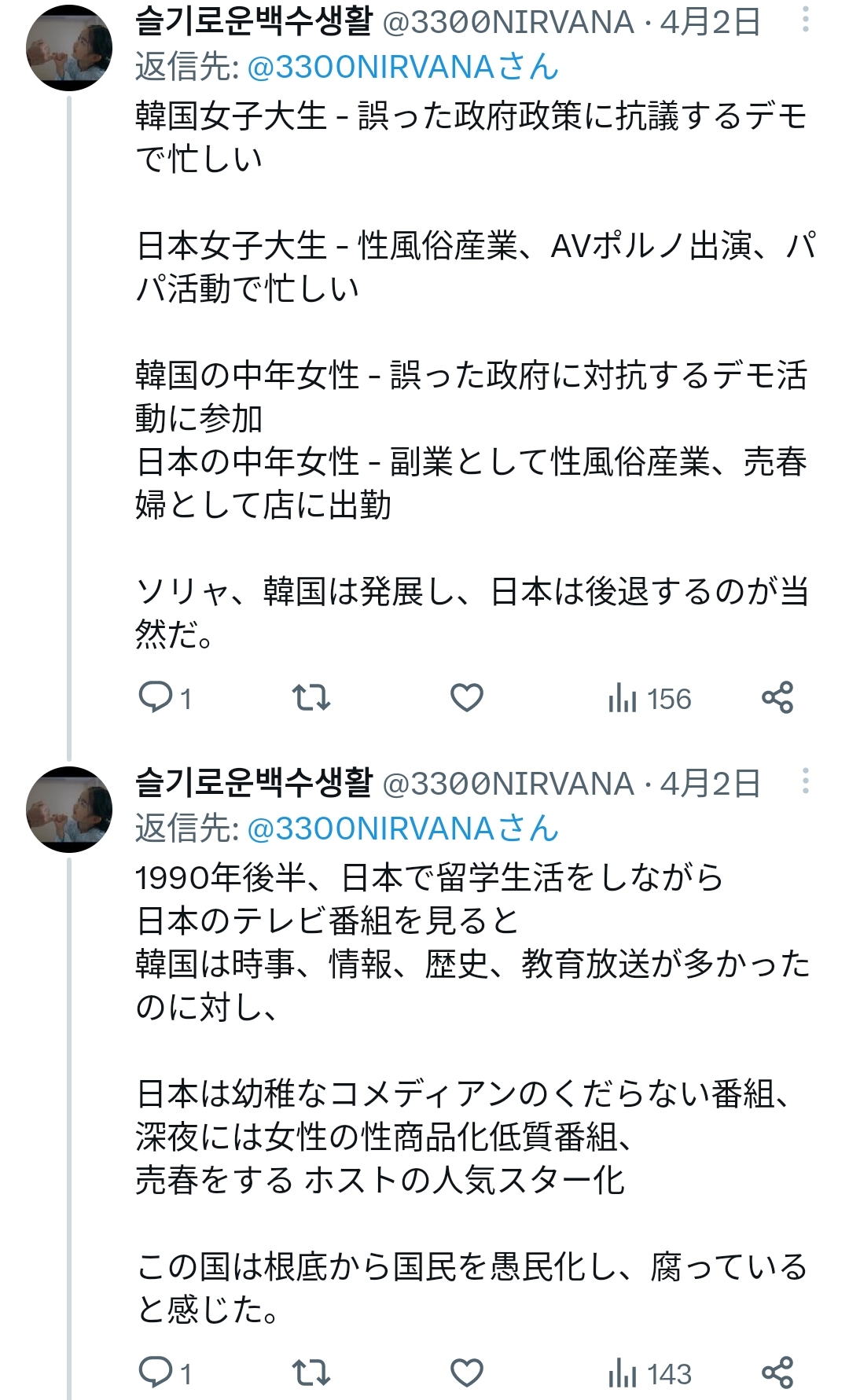849x1400 pixels.
Task: Share the second tweet
Action: point(777,1372)
